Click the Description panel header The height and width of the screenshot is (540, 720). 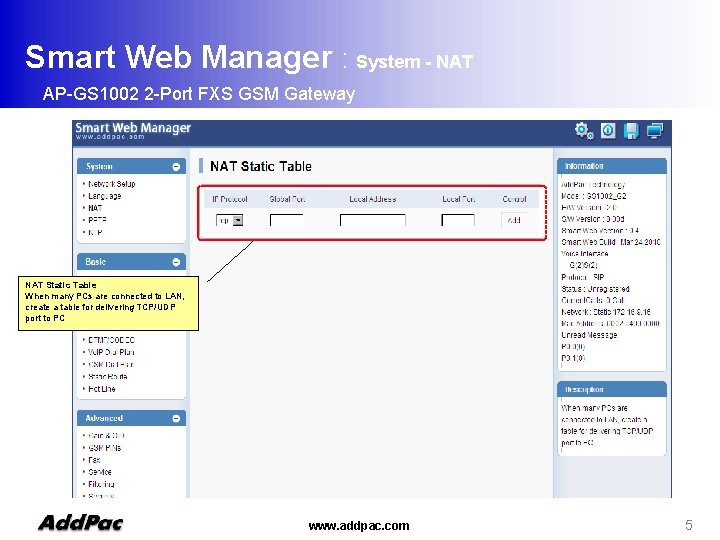(612, 389)
